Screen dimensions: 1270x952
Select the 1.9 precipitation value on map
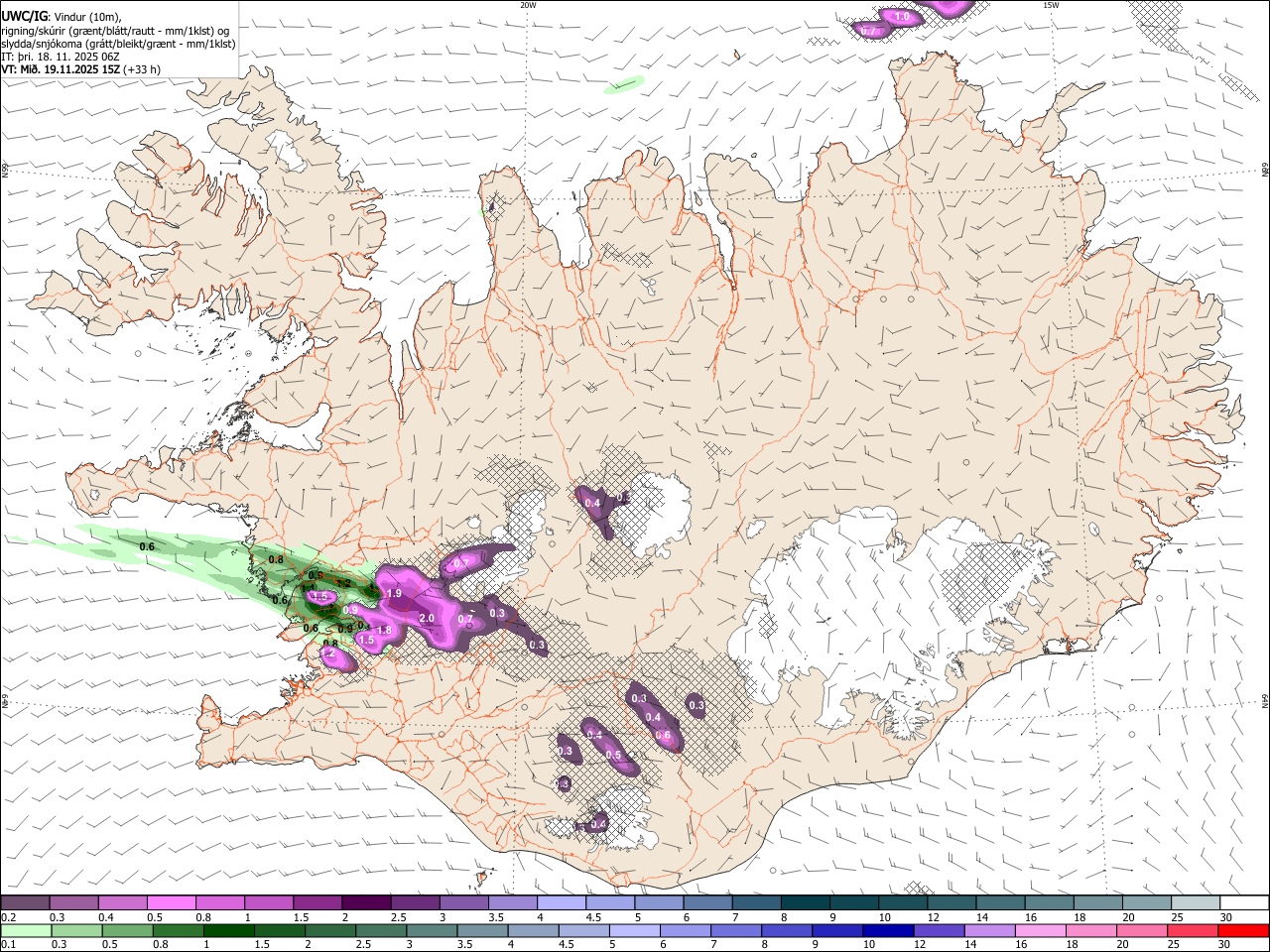[x=393, y=593]
